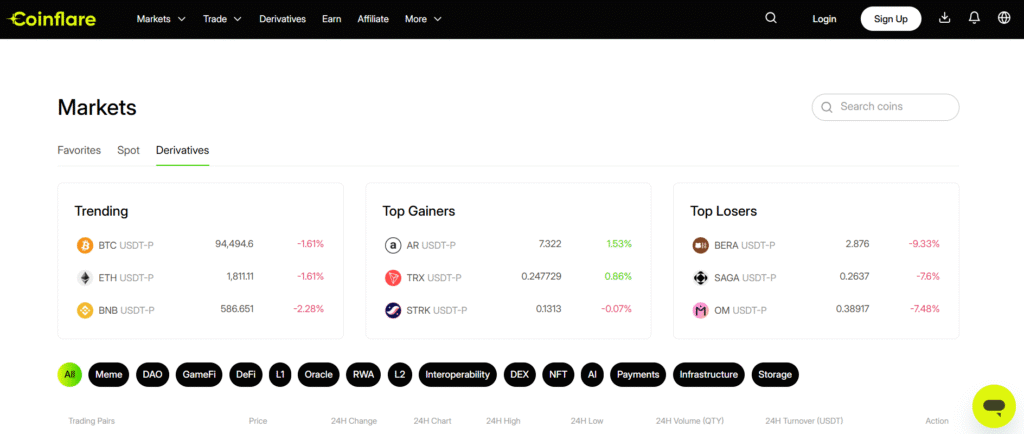Switch to the Favorites tab
The image size is (1024, 434).
click(x=79, y=150)
